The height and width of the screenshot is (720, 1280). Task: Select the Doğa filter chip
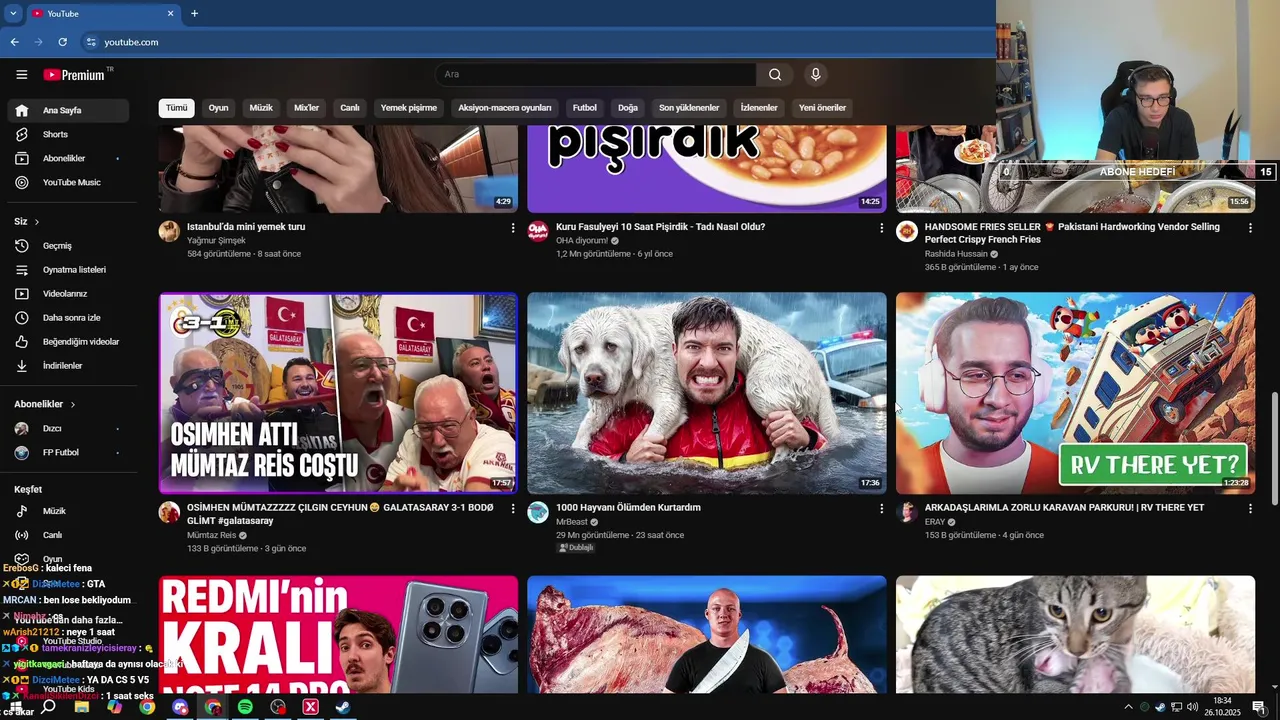pos(628,108)
